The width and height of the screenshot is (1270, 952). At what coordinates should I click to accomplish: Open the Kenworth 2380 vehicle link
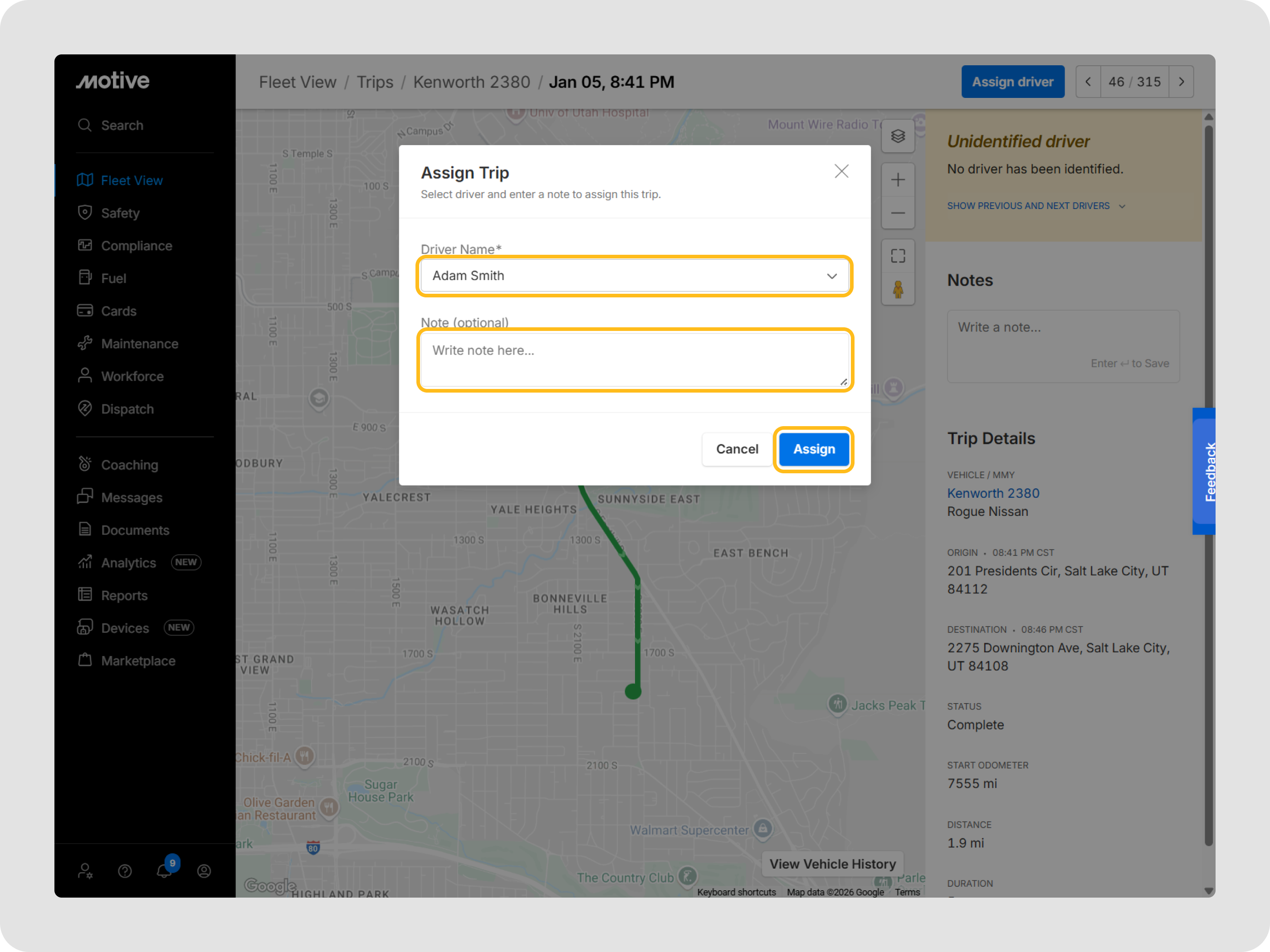click(x=993, y=493)
